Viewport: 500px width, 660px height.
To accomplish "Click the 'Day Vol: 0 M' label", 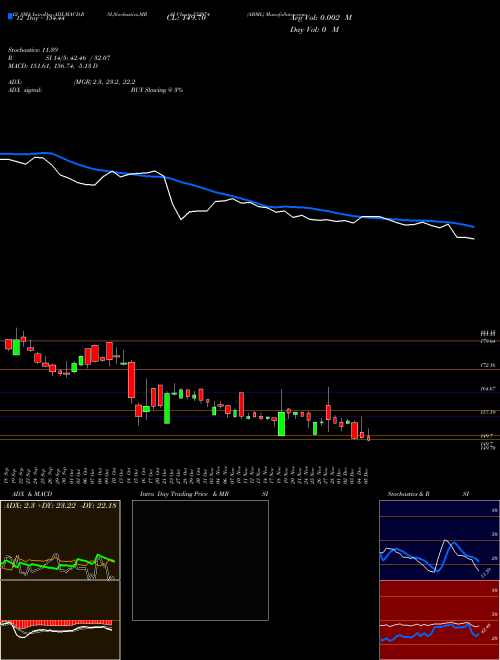I will click(x=314, y=29).
